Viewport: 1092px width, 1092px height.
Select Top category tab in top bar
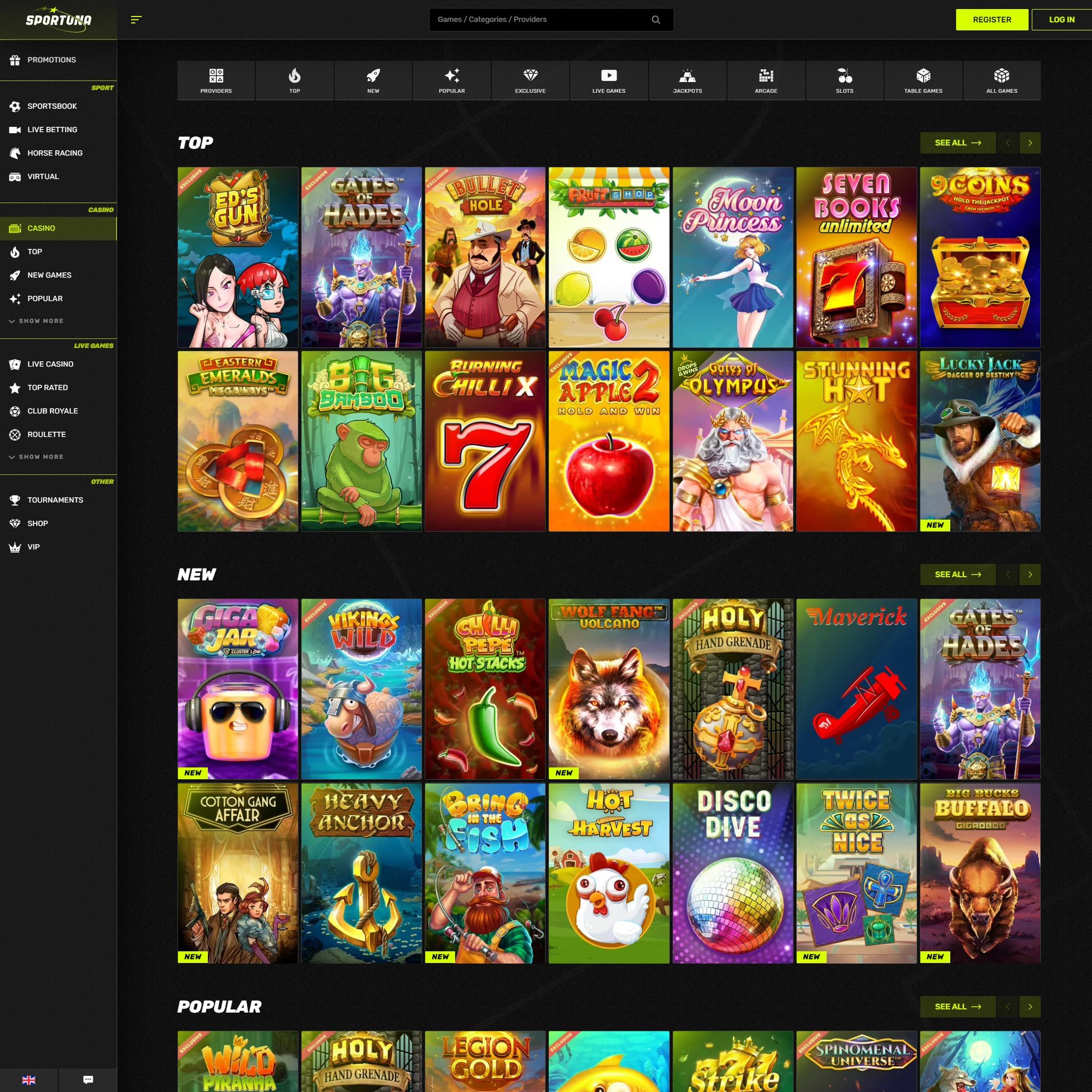295,81
